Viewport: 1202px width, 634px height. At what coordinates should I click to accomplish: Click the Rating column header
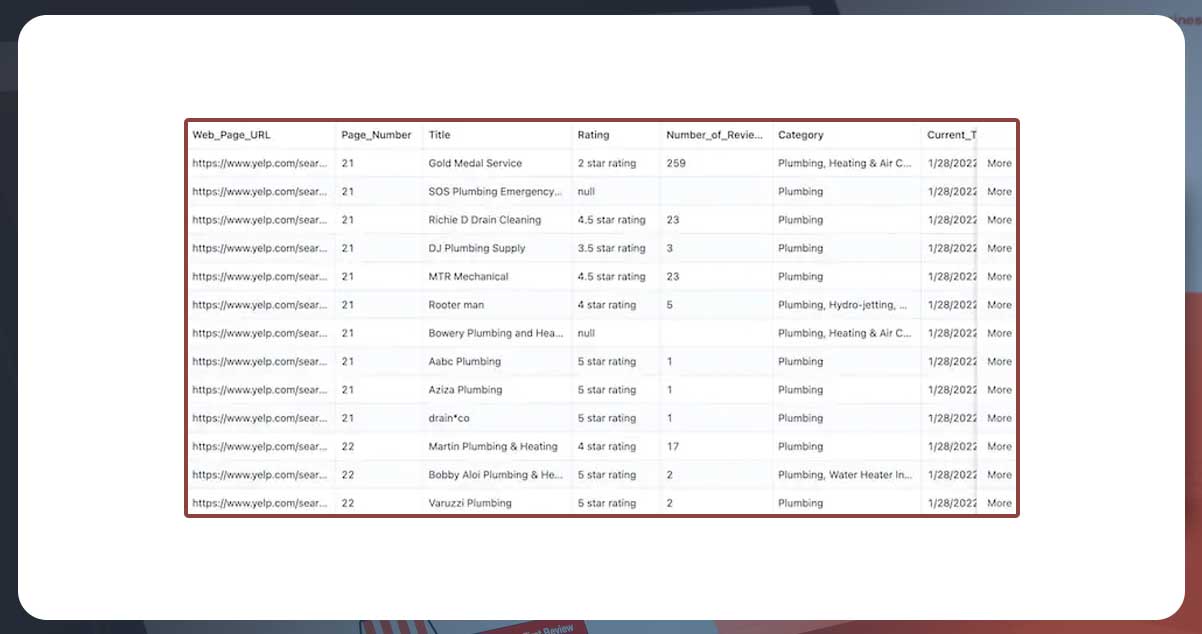(x=593, y=135)
